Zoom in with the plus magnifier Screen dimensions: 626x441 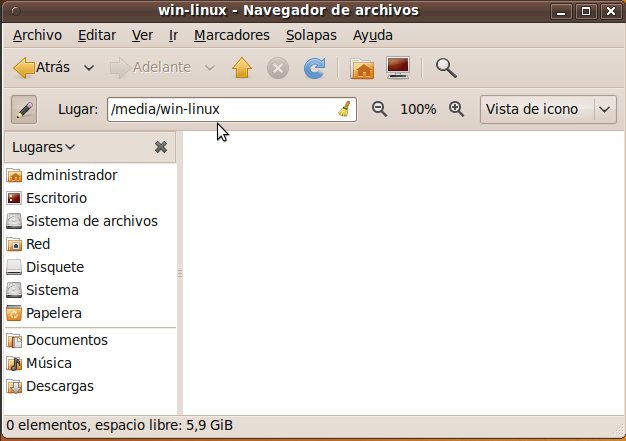coord(456,109)
